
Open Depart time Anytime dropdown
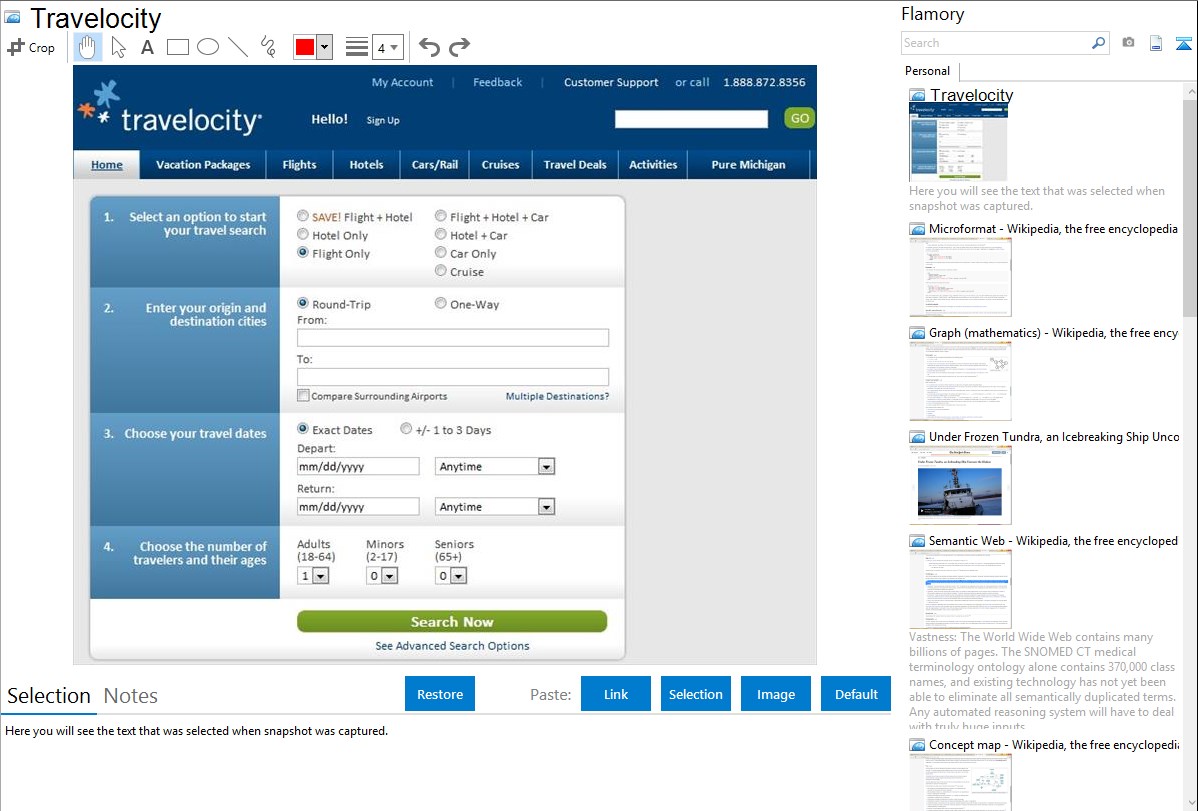tap(546, 466)
